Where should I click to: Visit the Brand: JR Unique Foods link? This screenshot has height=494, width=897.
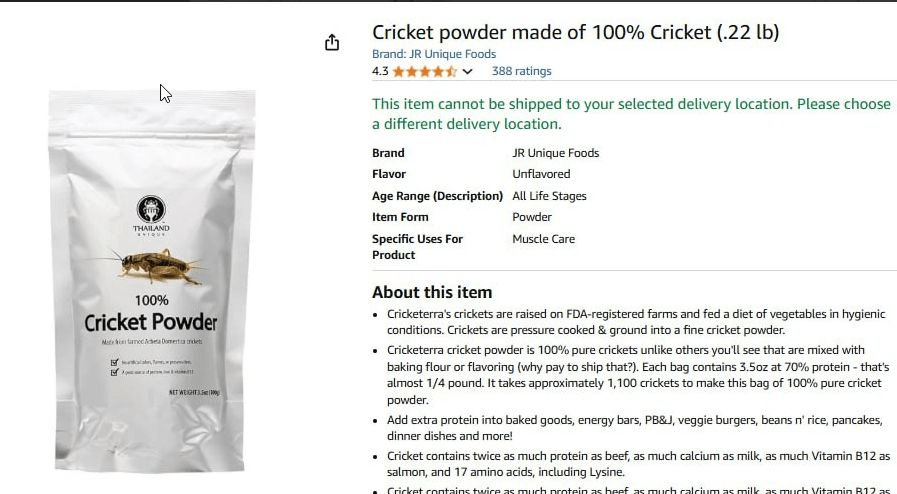433,54
